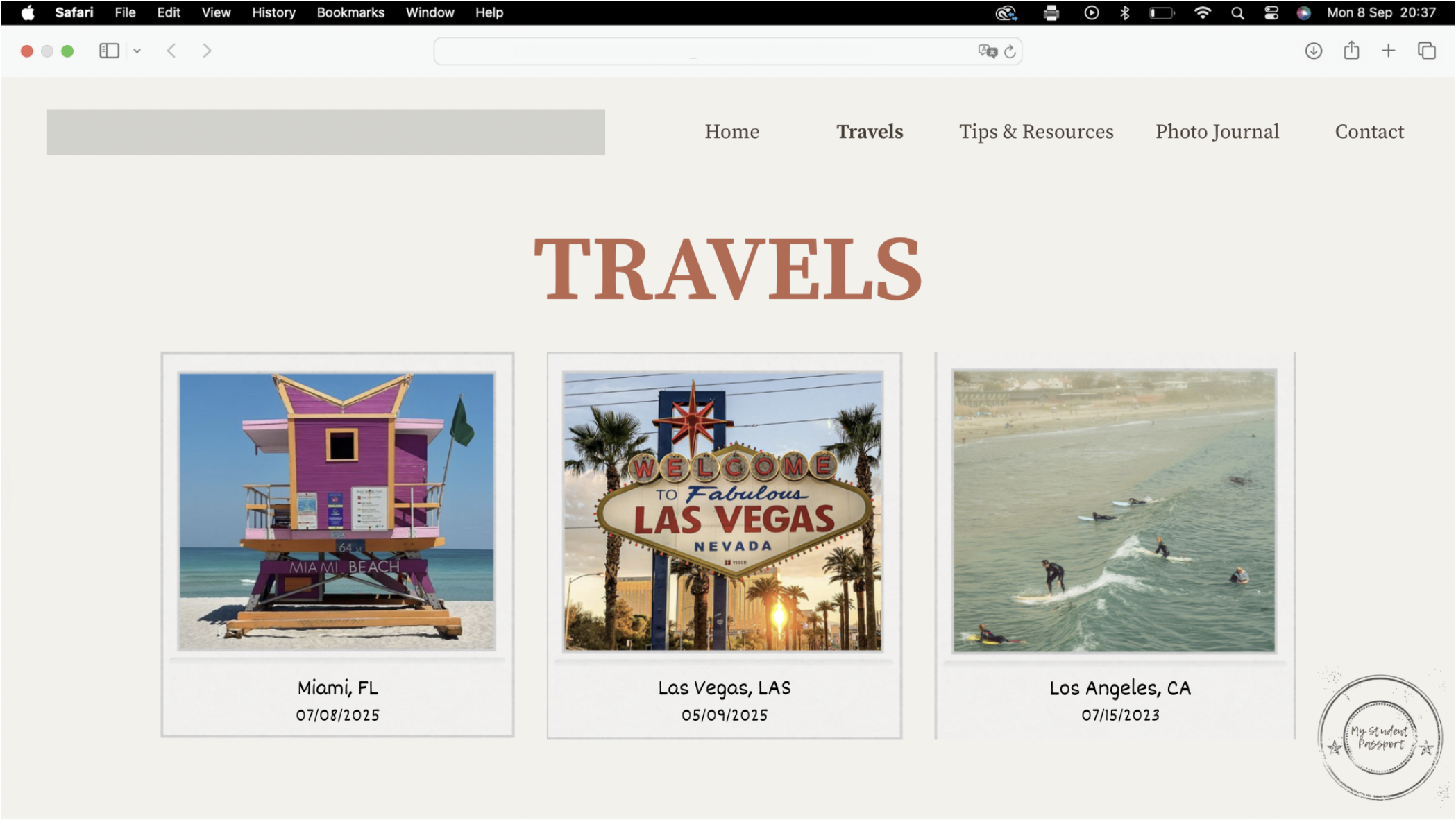Image resolution: width=1456 pixels, height=820 pixels.
Task: Toggle the Safari sidebar
Action: pyautogui.click(x=109, y=51)
